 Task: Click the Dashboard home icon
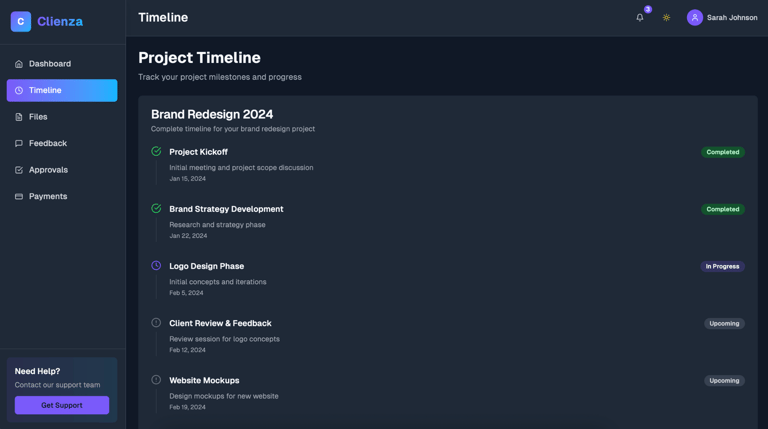(19, 64)
